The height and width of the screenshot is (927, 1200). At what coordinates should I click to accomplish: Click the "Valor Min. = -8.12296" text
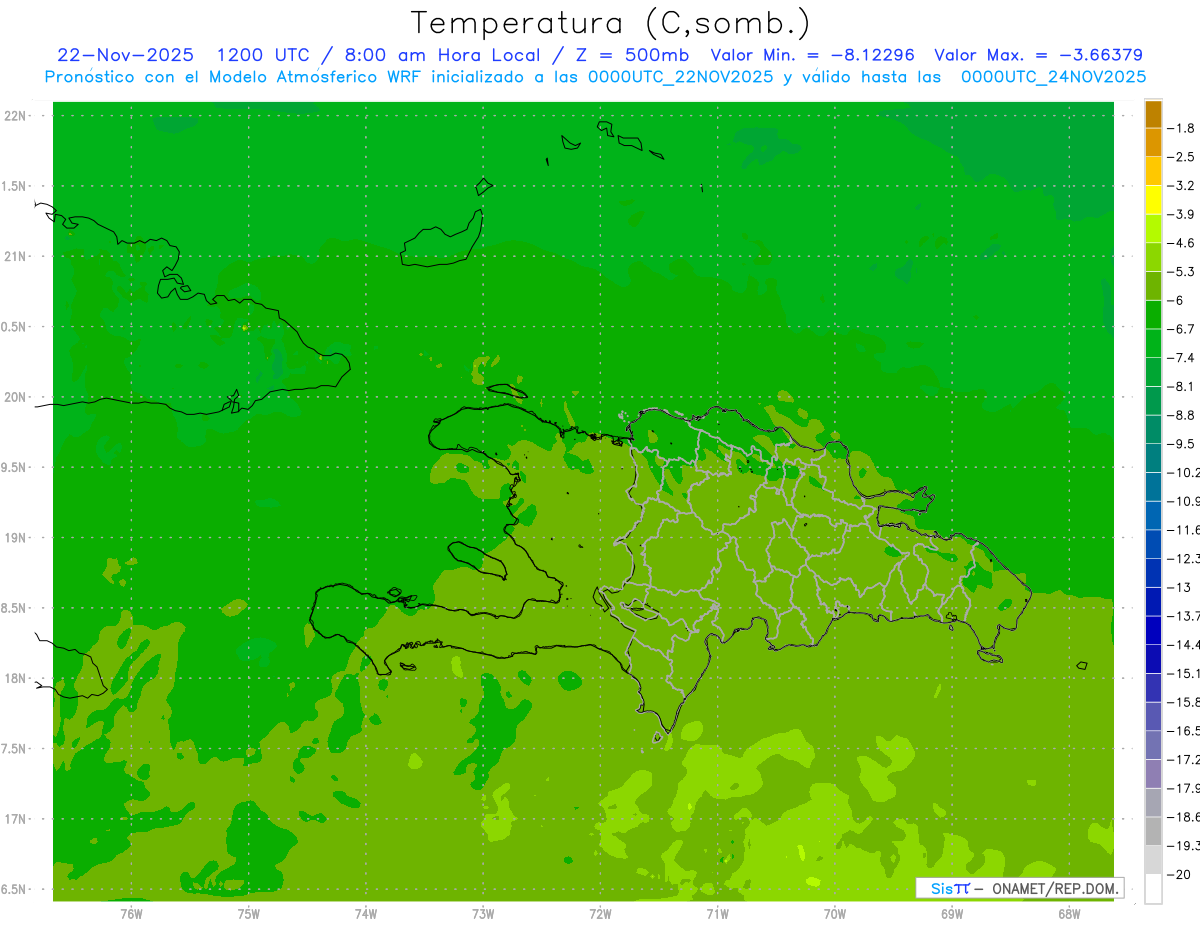click(x=811, y=55)
